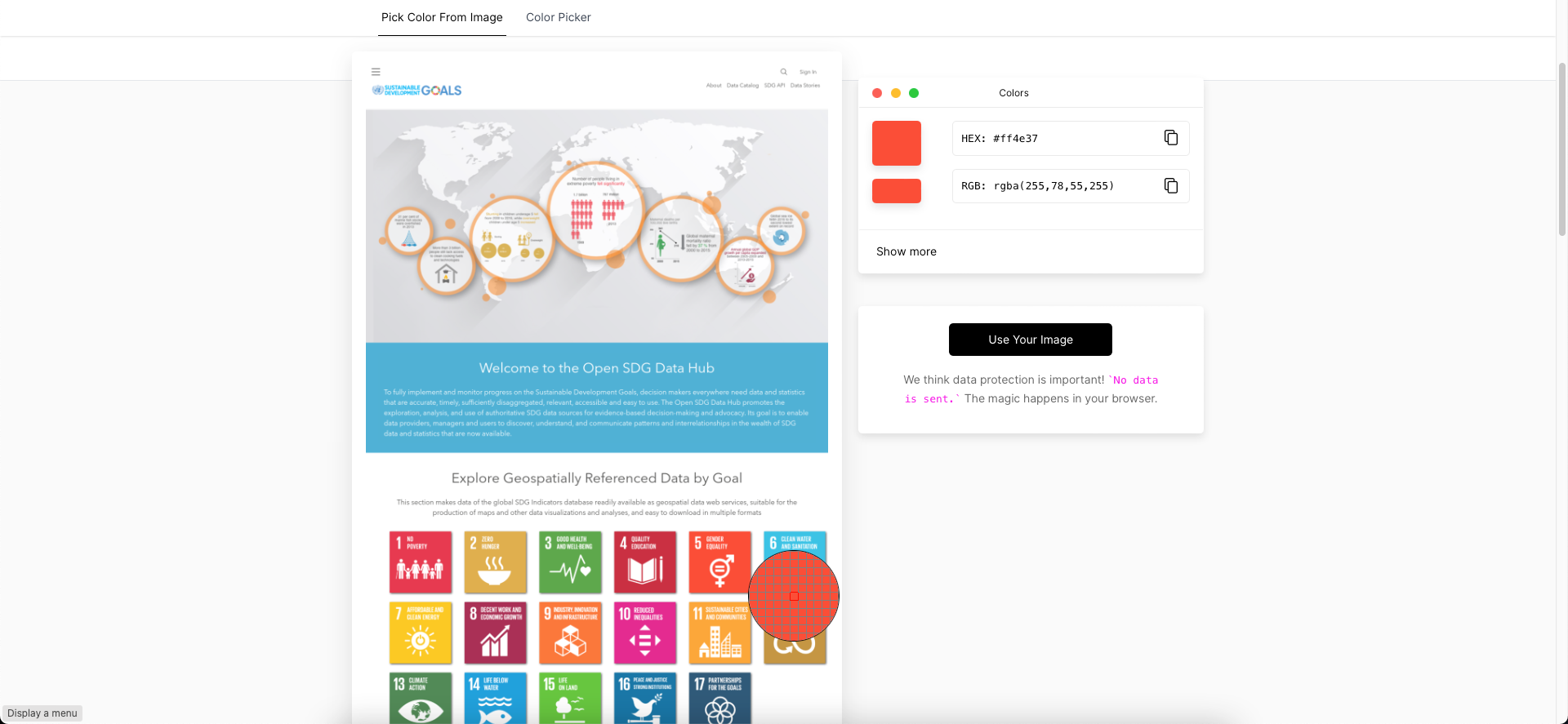This screenshot has width=1568, height=724.
Task: Pick color from Reduced Inequalities tile
Action: point(645,633)
